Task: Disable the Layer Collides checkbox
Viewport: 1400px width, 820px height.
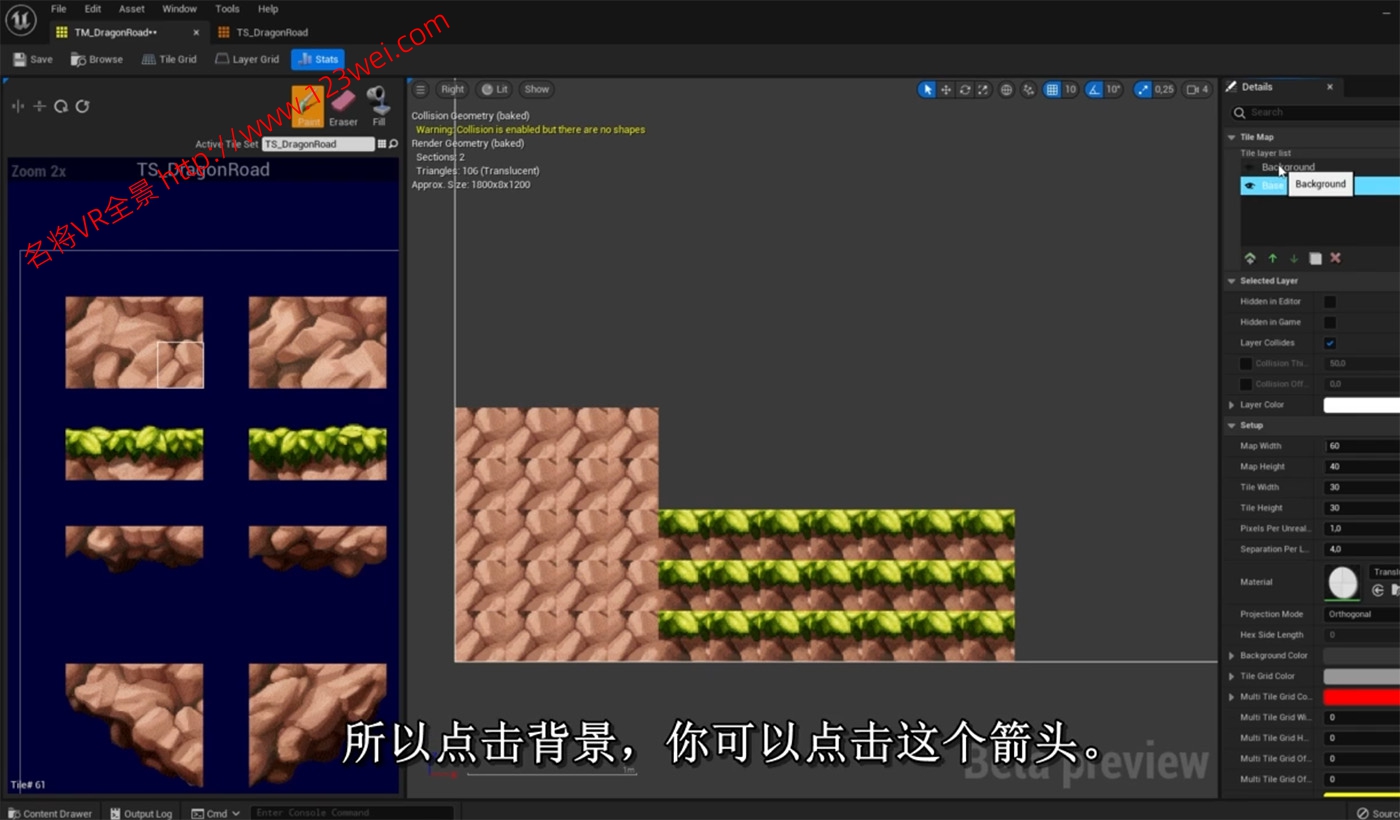Action: [x=1330, y=342]
